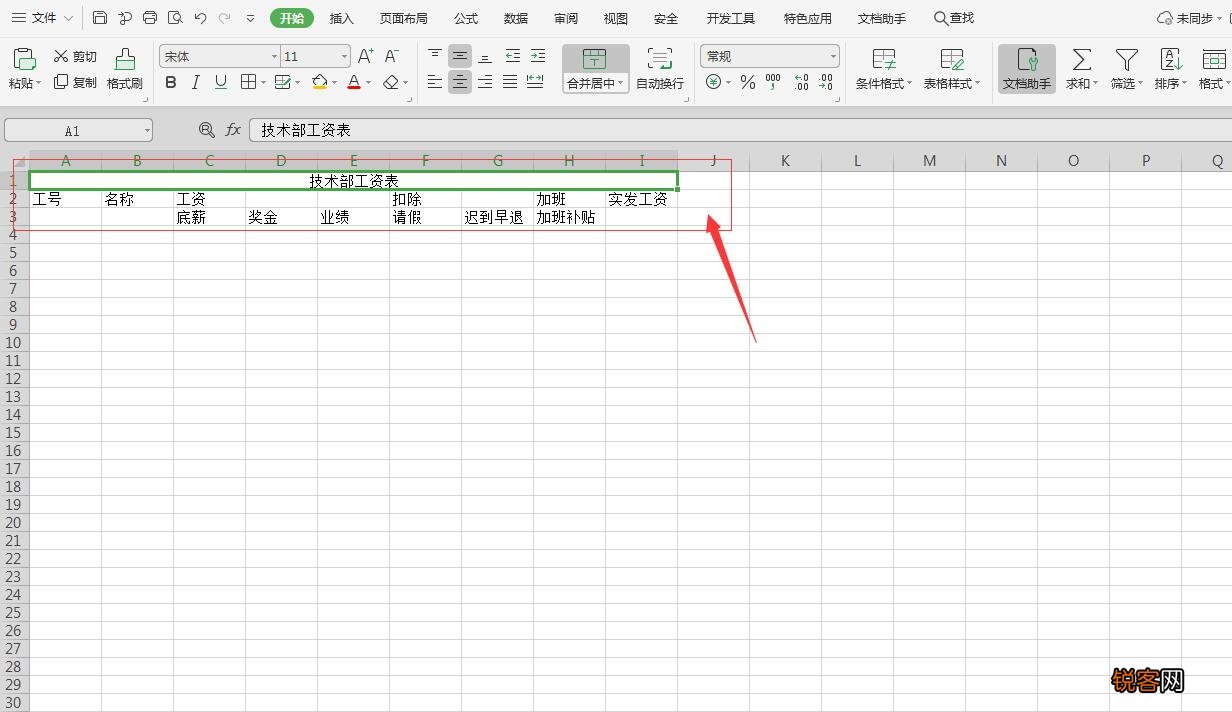
Task: Click the AutoSum (求和) sigma icon
Action: click(x=1081, y=60)
